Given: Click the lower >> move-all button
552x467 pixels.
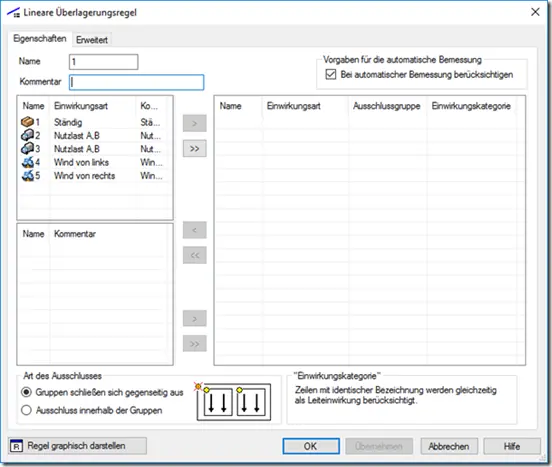Looking at the screenshot, I should pos(195,344).
